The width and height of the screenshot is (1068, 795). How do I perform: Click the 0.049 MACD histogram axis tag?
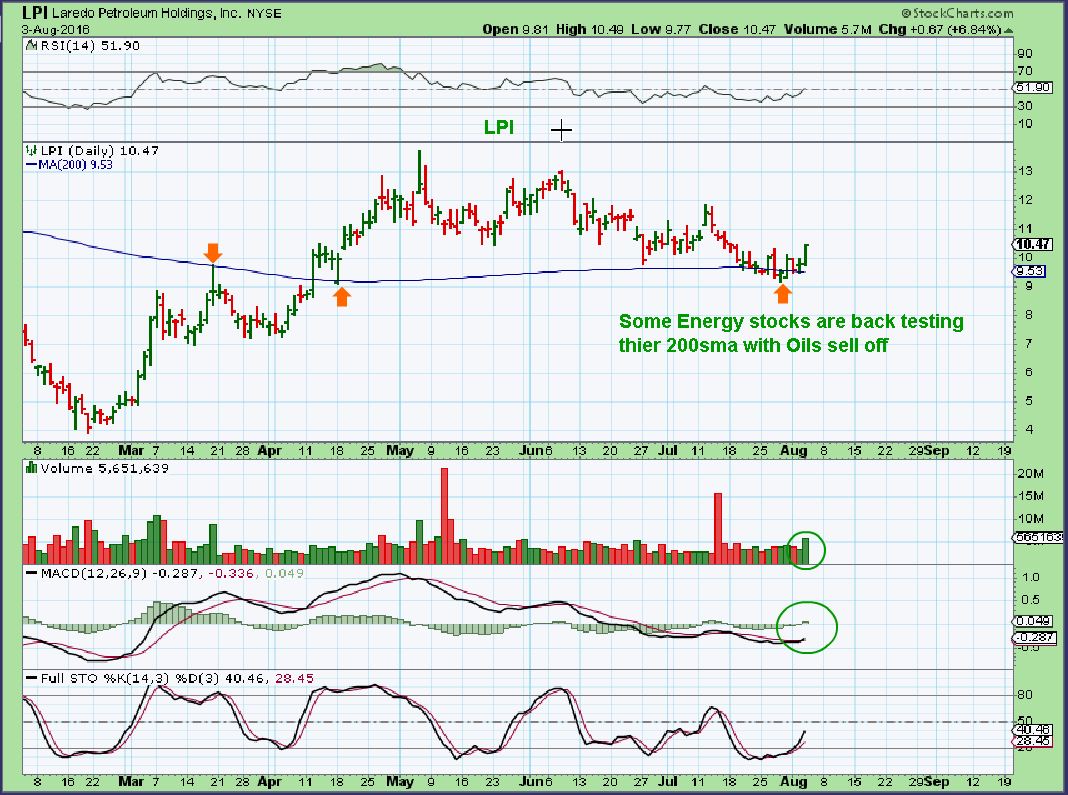(x=1033, y=621)
